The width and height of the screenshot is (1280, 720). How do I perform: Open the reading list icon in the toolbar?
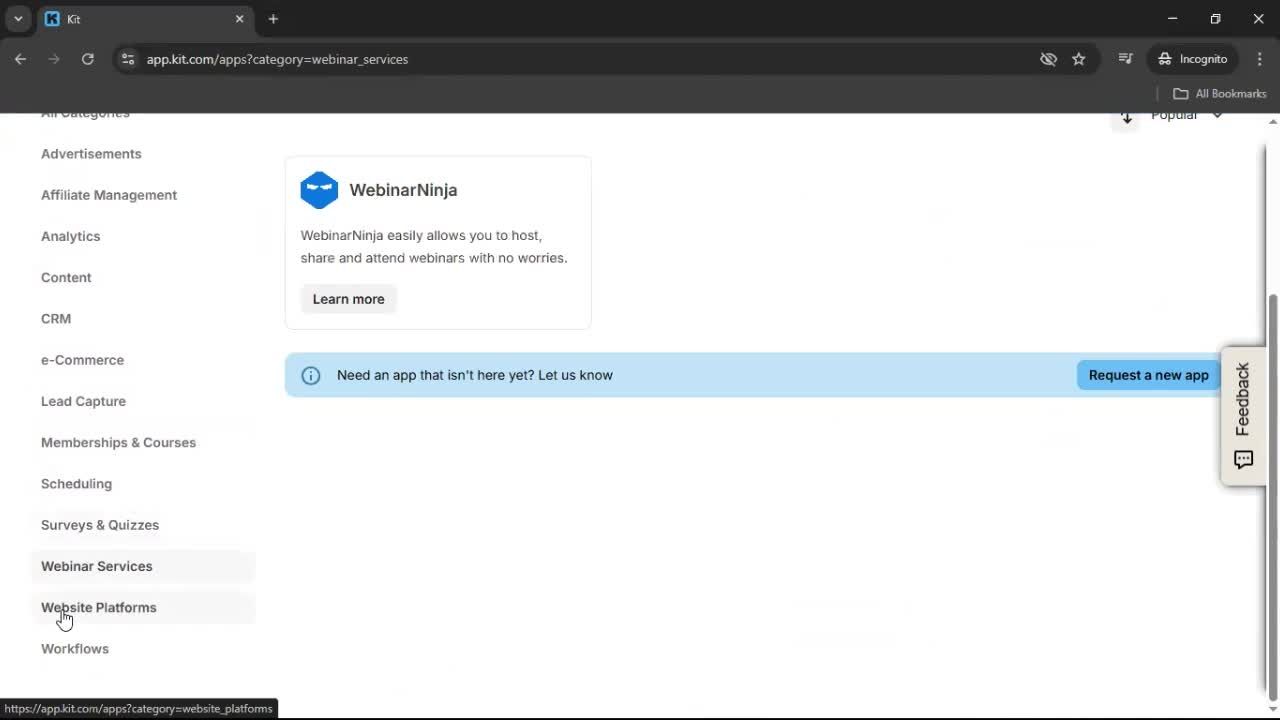coord(1125,59)
